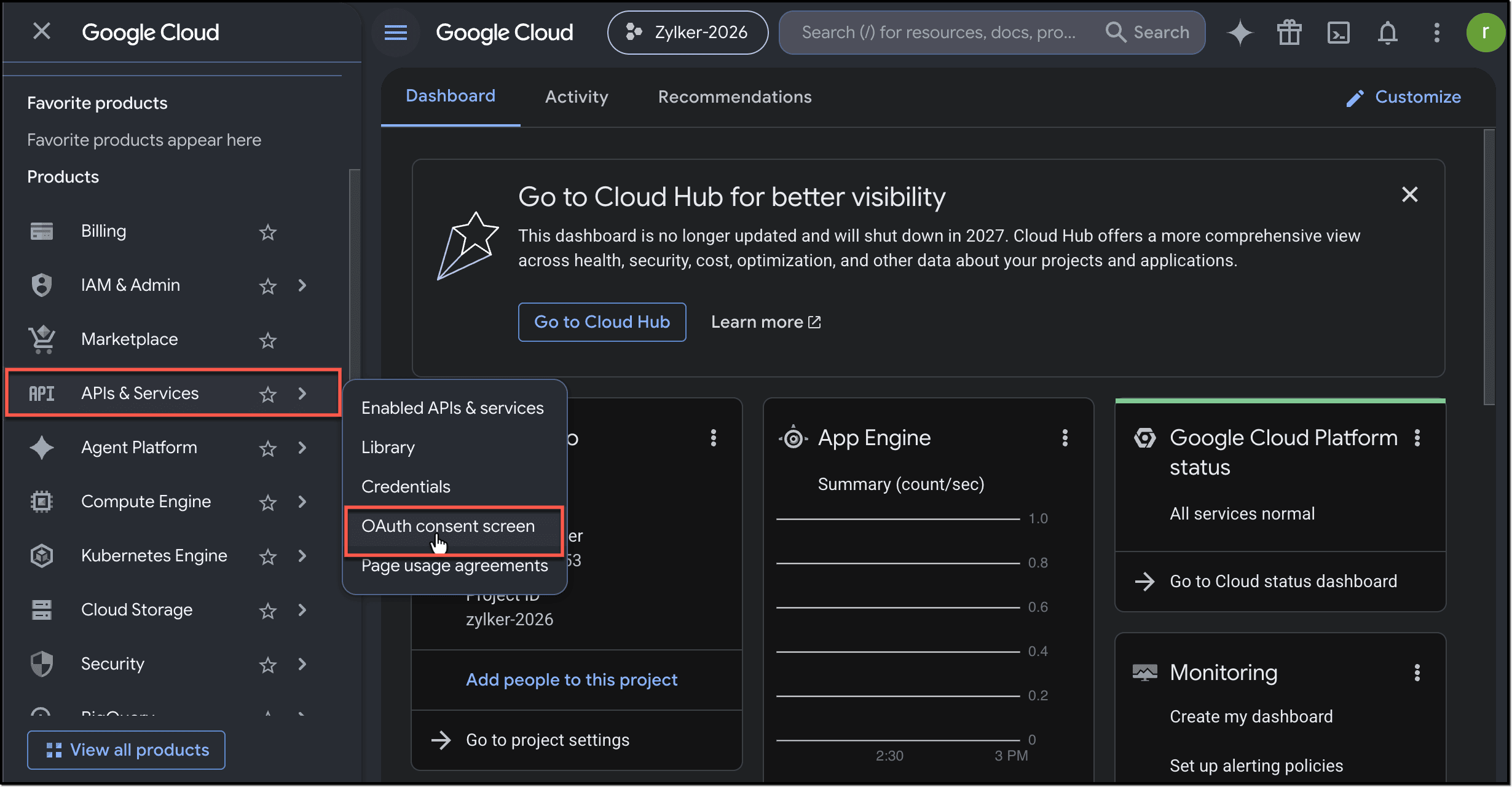The image size is (1512, 787).
Task: Click the Kubernetes Engine icon
Action: [x=42, y=556]
